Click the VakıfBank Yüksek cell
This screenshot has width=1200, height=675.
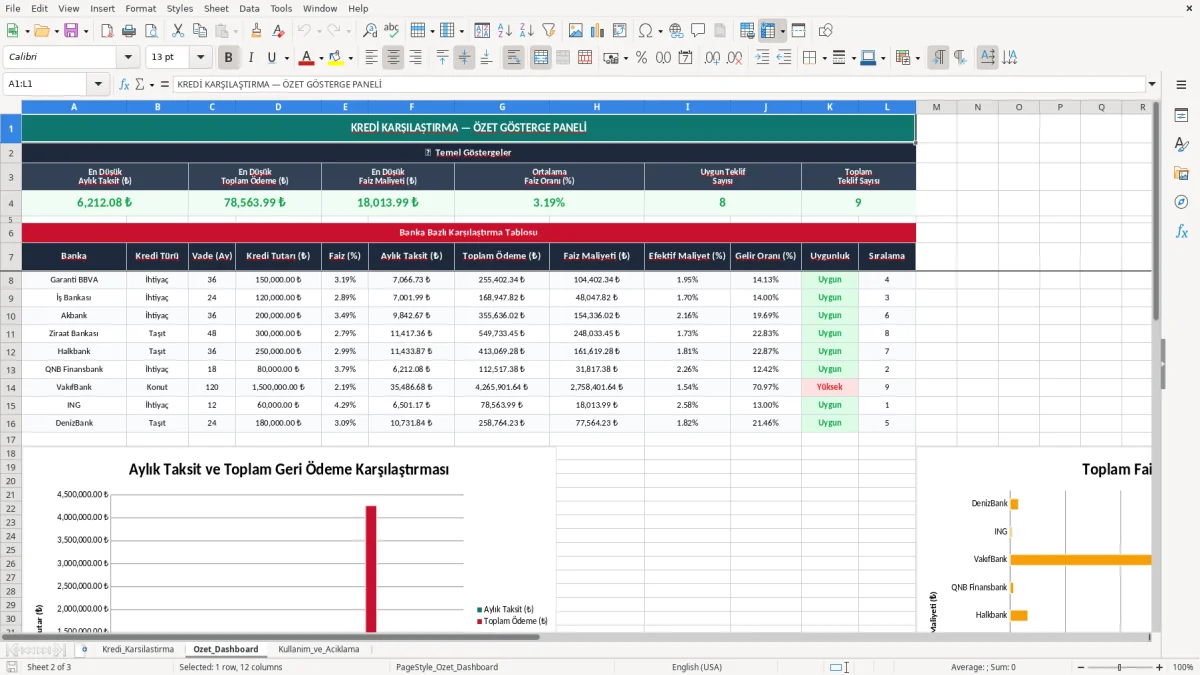829,387
